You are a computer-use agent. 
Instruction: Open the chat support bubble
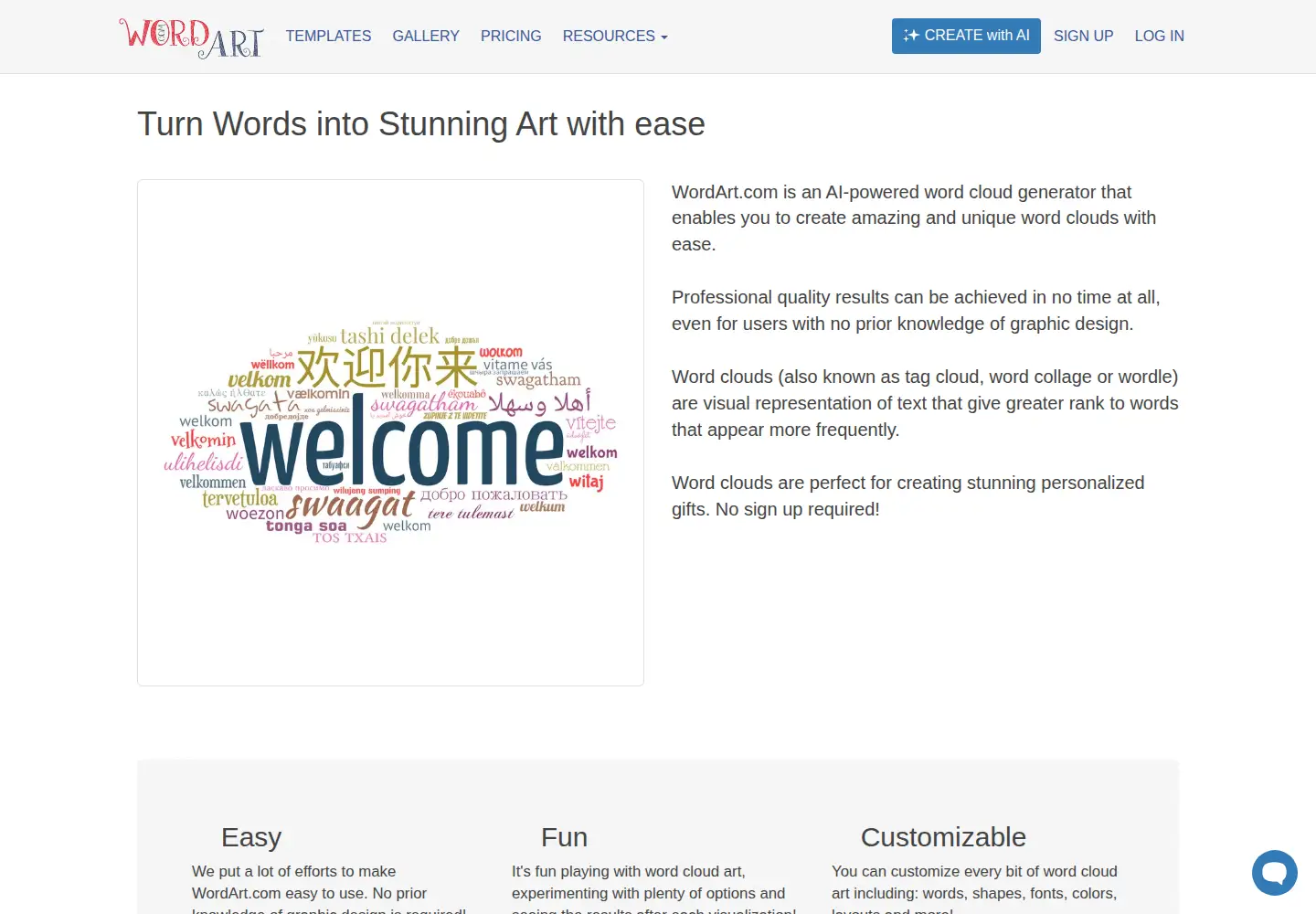1275,873
